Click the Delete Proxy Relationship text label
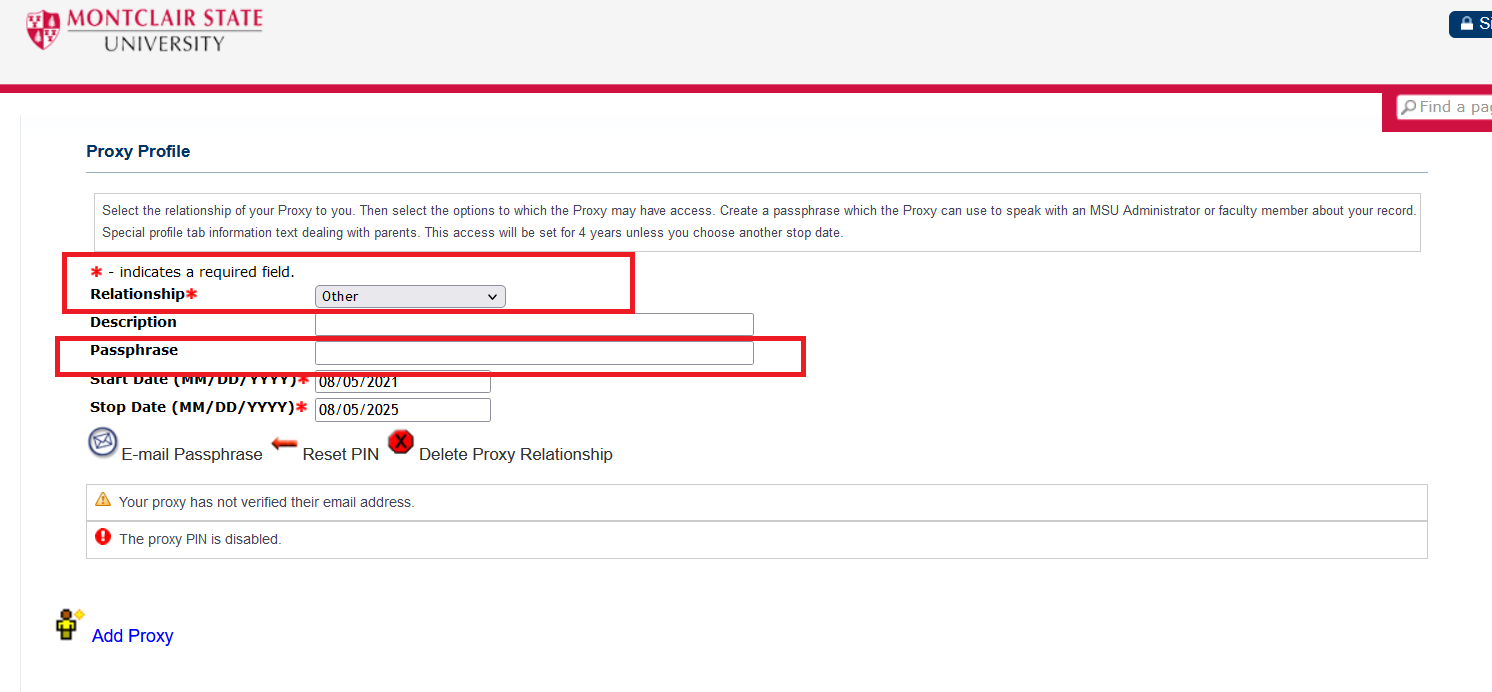The width and height of the screenshot is (1492, 692). click(x=515, y=454)
